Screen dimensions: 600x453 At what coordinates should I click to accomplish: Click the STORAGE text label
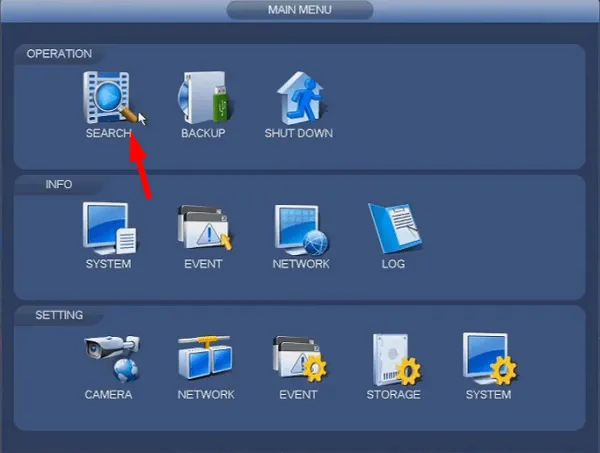(x=393, y=395)
